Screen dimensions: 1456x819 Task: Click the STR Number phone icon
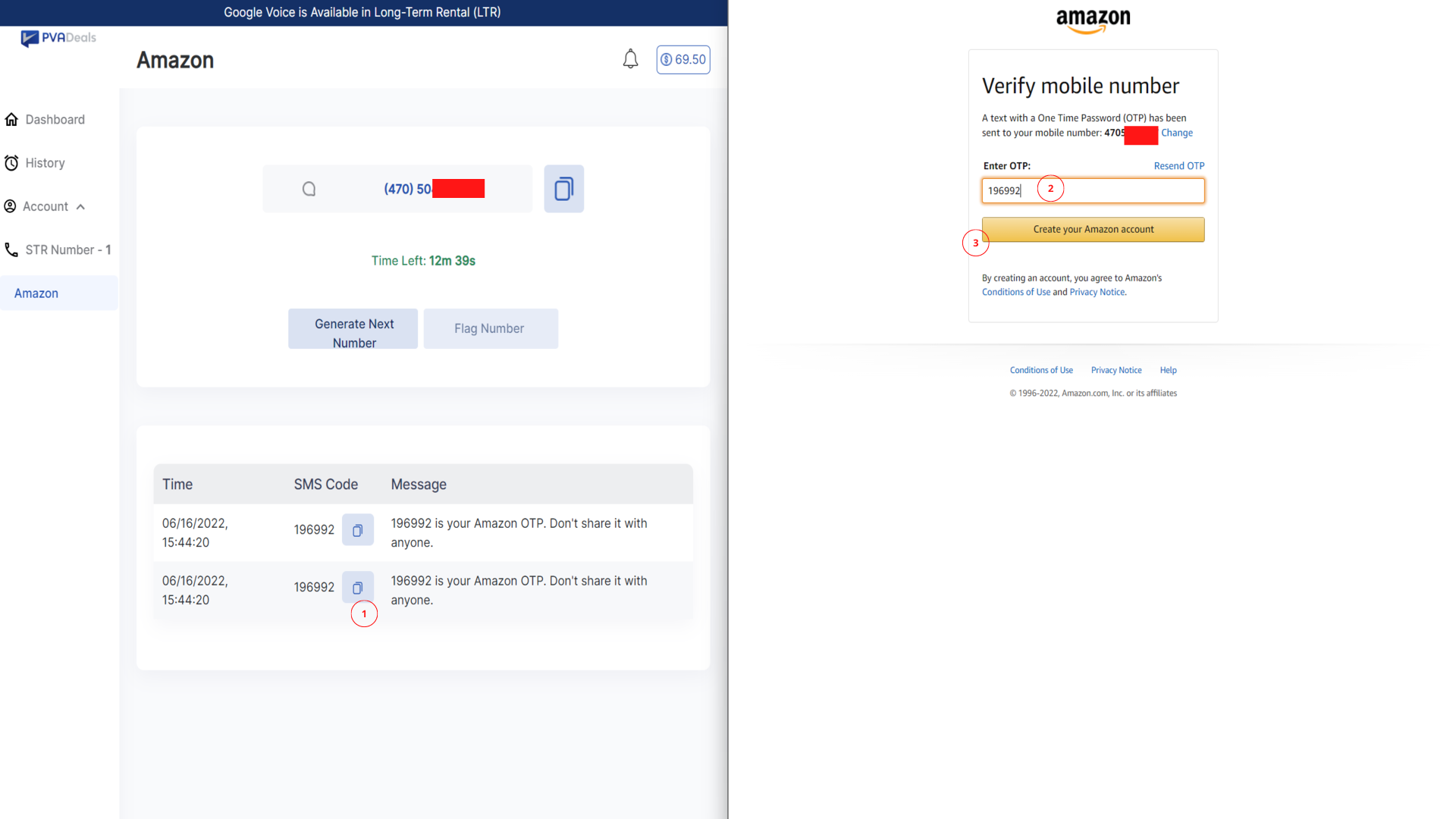[x=11, y=249]
